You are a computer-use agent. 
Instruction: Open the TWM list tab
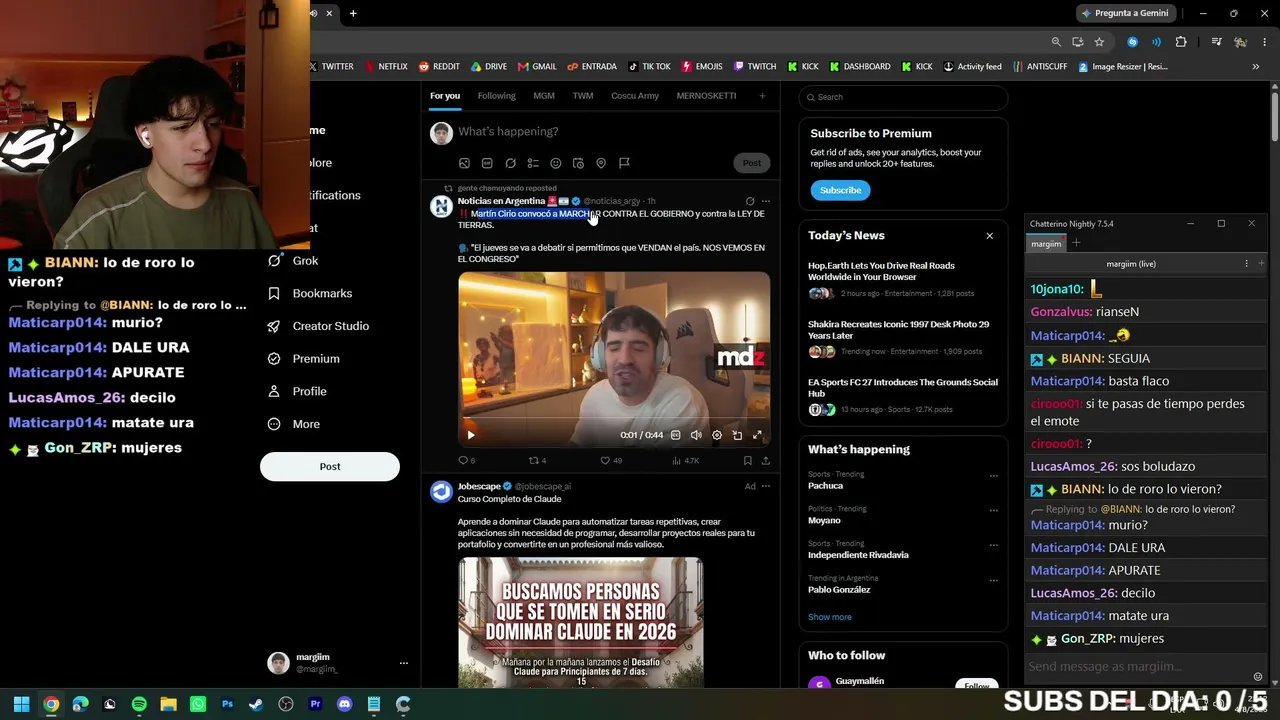coord(583,96)
